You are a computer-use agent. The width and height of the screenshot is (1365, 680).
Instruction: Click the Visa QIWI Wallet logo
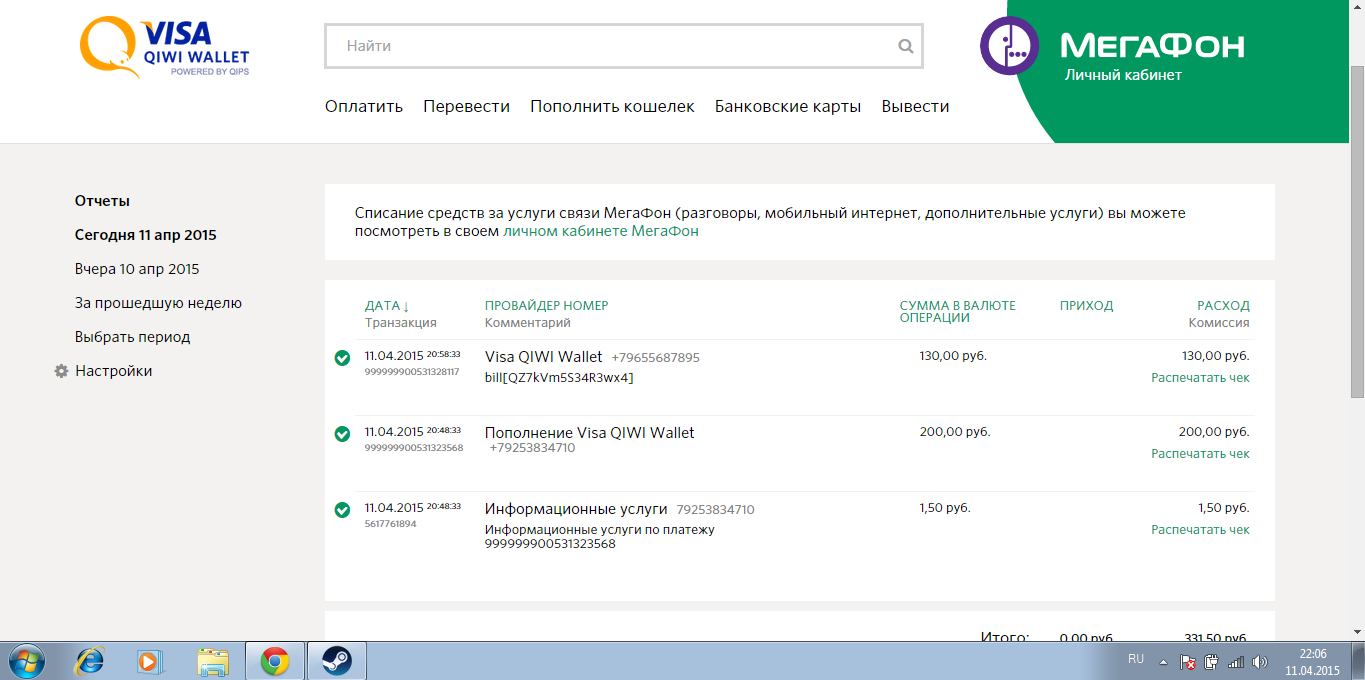pyautogui.click(x=164, y=49)
